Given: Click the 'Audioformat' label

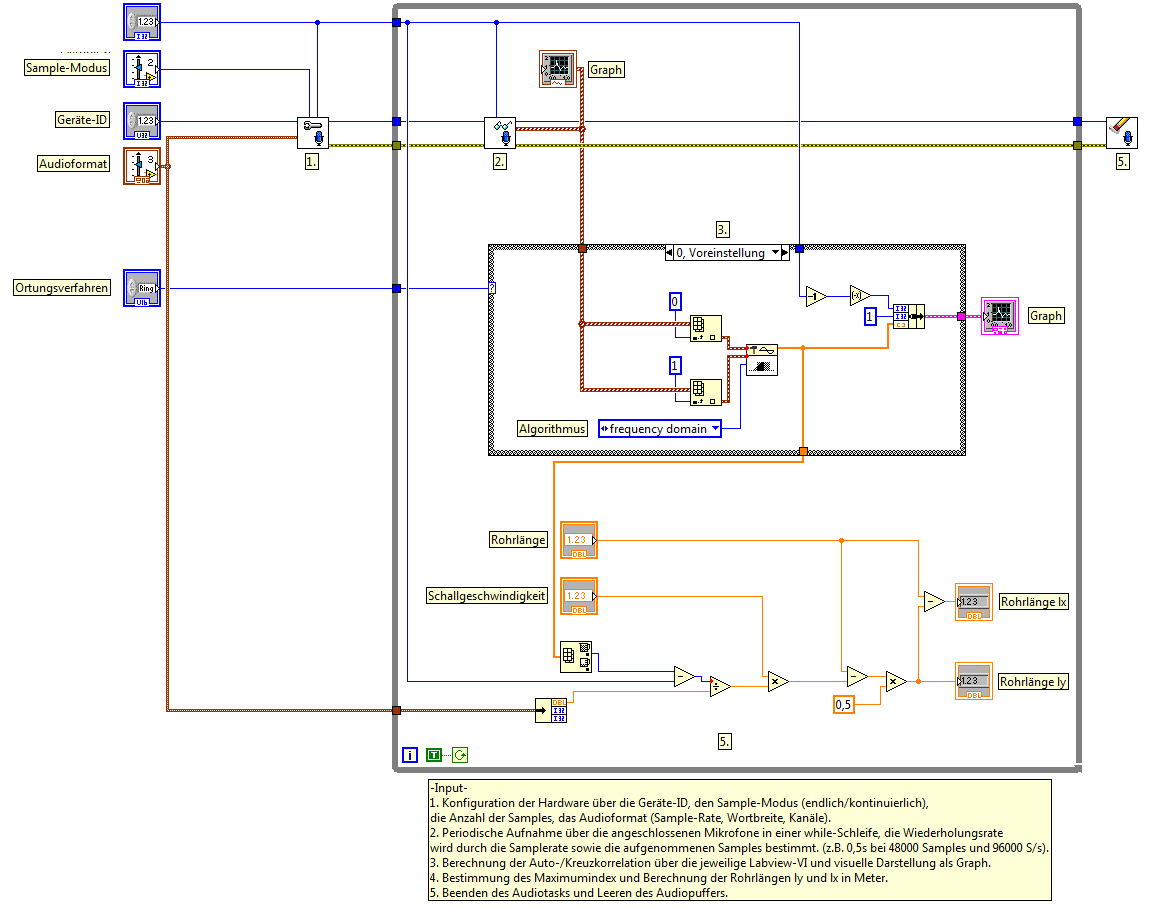Looking at the screenshot, I should click(73, 163).
